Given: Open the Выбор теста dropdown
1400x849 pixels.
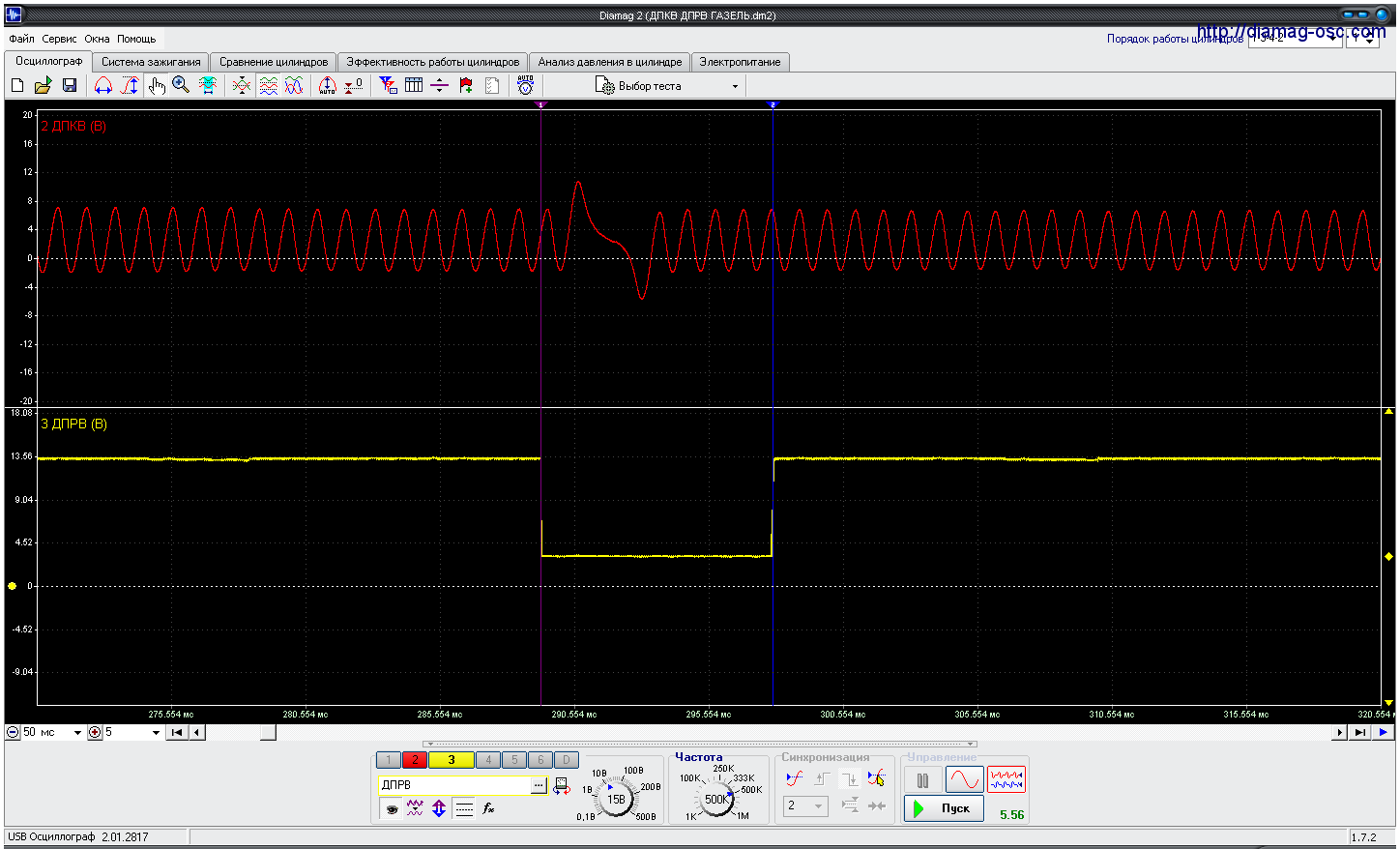Looking at the screenshot, I should tap(668, 86).
